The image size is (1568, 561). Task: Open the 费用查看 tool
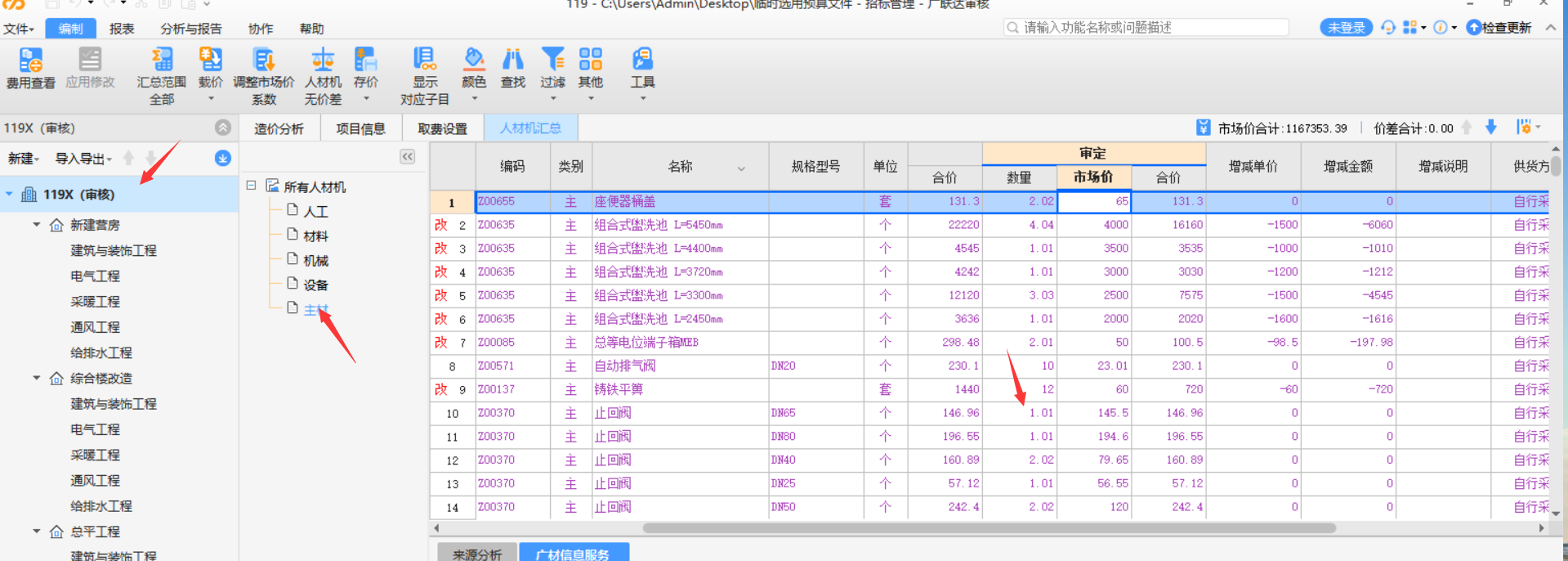click(x=31, y=68)
